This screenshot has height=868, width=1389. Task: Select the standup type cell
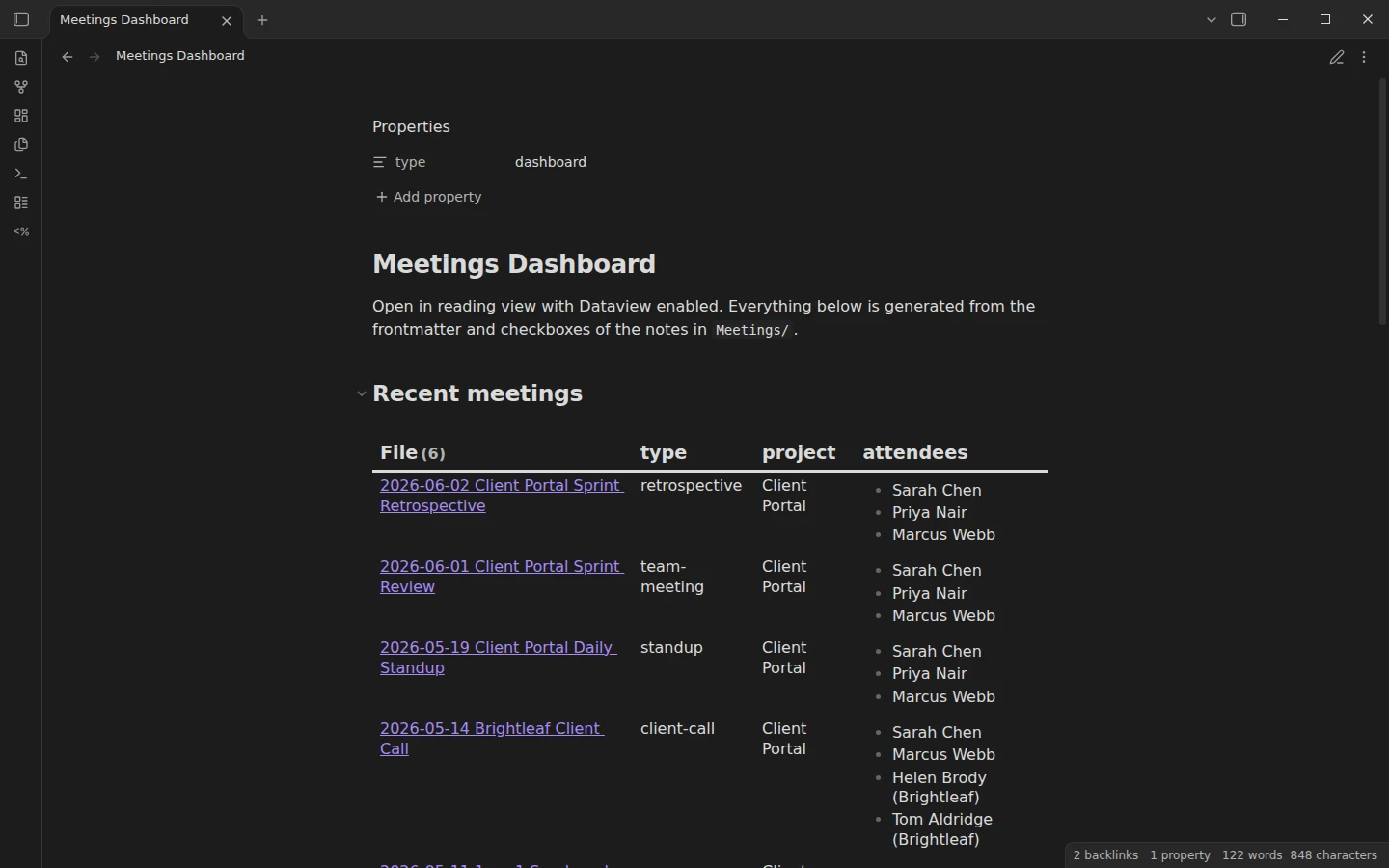point(671,648)
